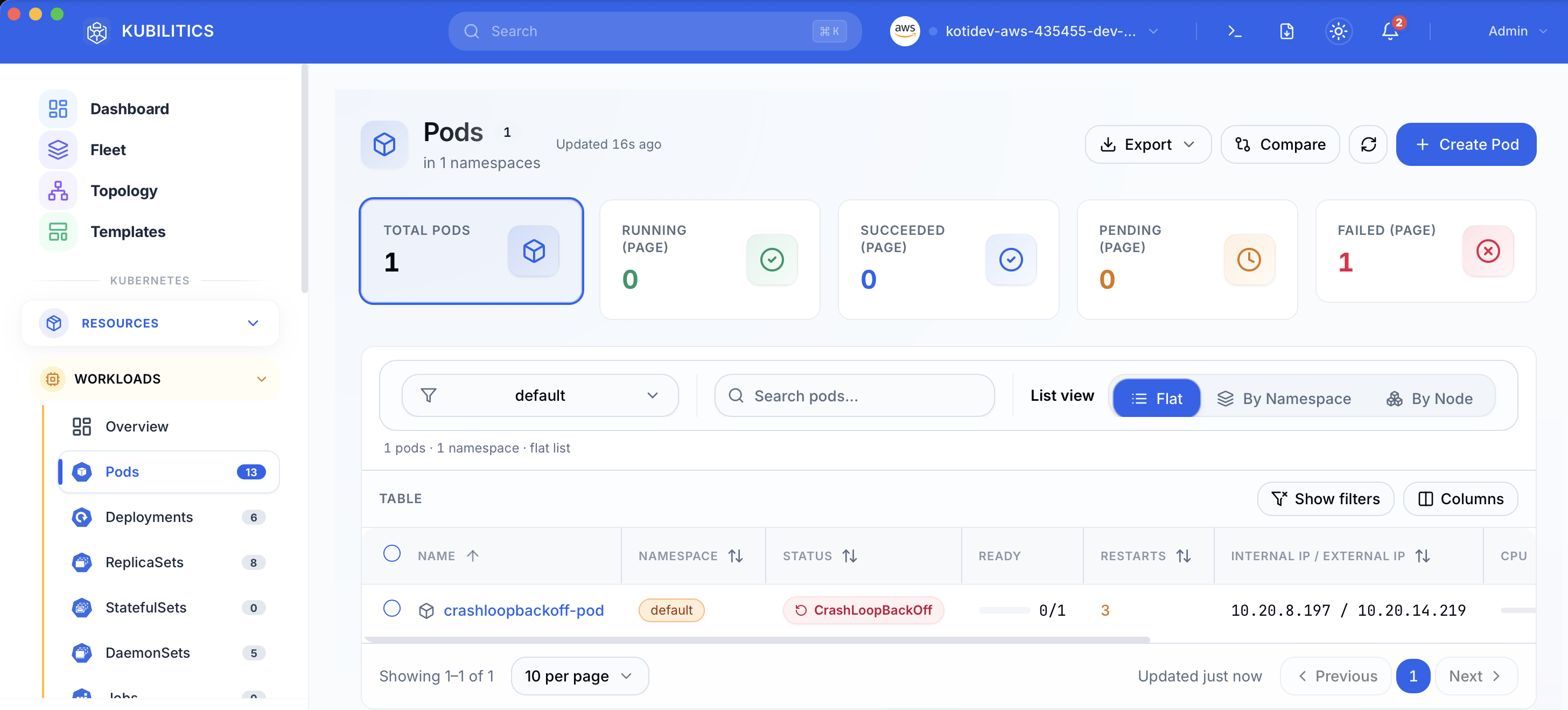Open Topology from the sidebar

pos(123,191)
